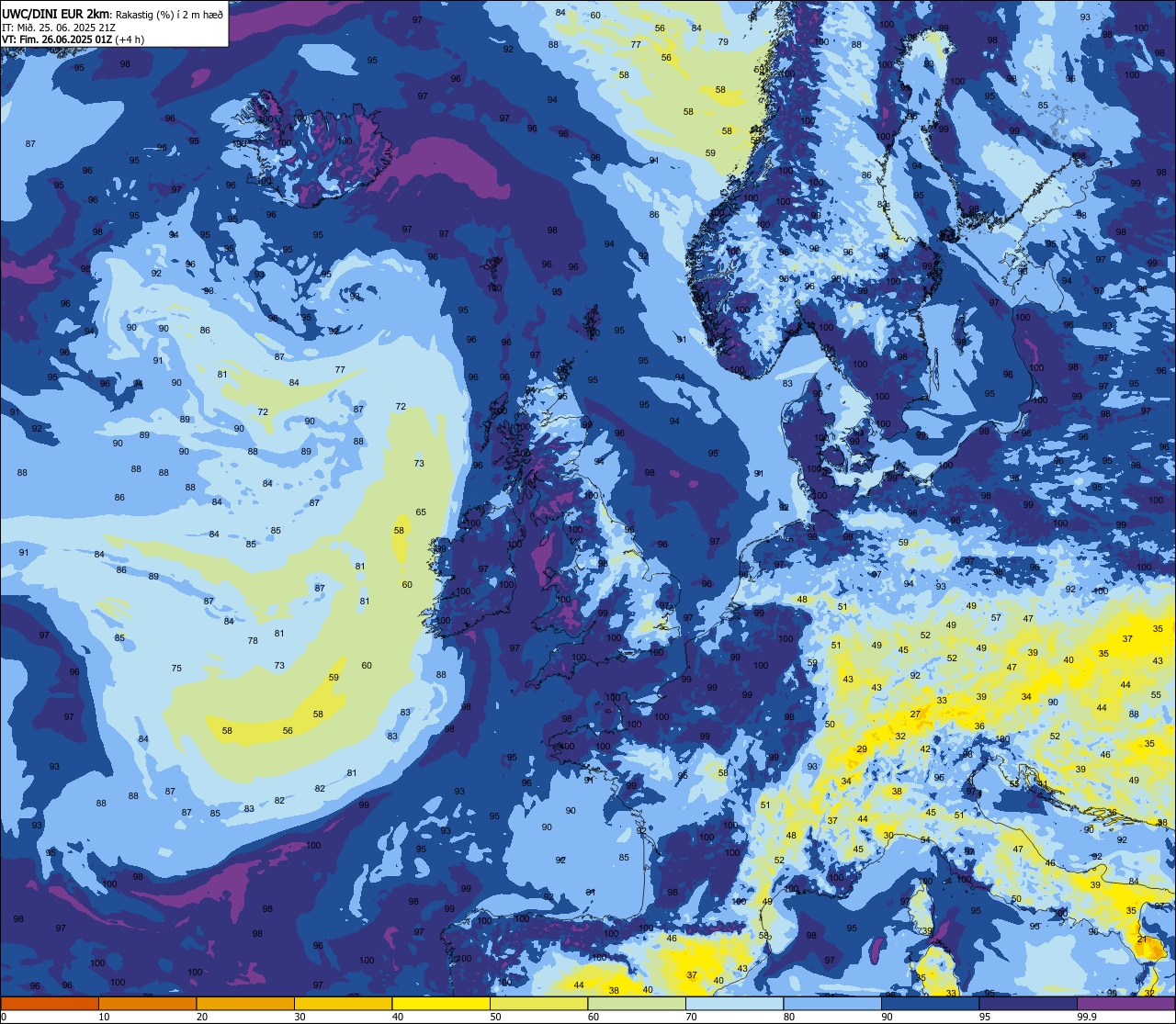Pick the legend swatch below 10 percent
The image size is (1176, 1024).
(50, 1003)
